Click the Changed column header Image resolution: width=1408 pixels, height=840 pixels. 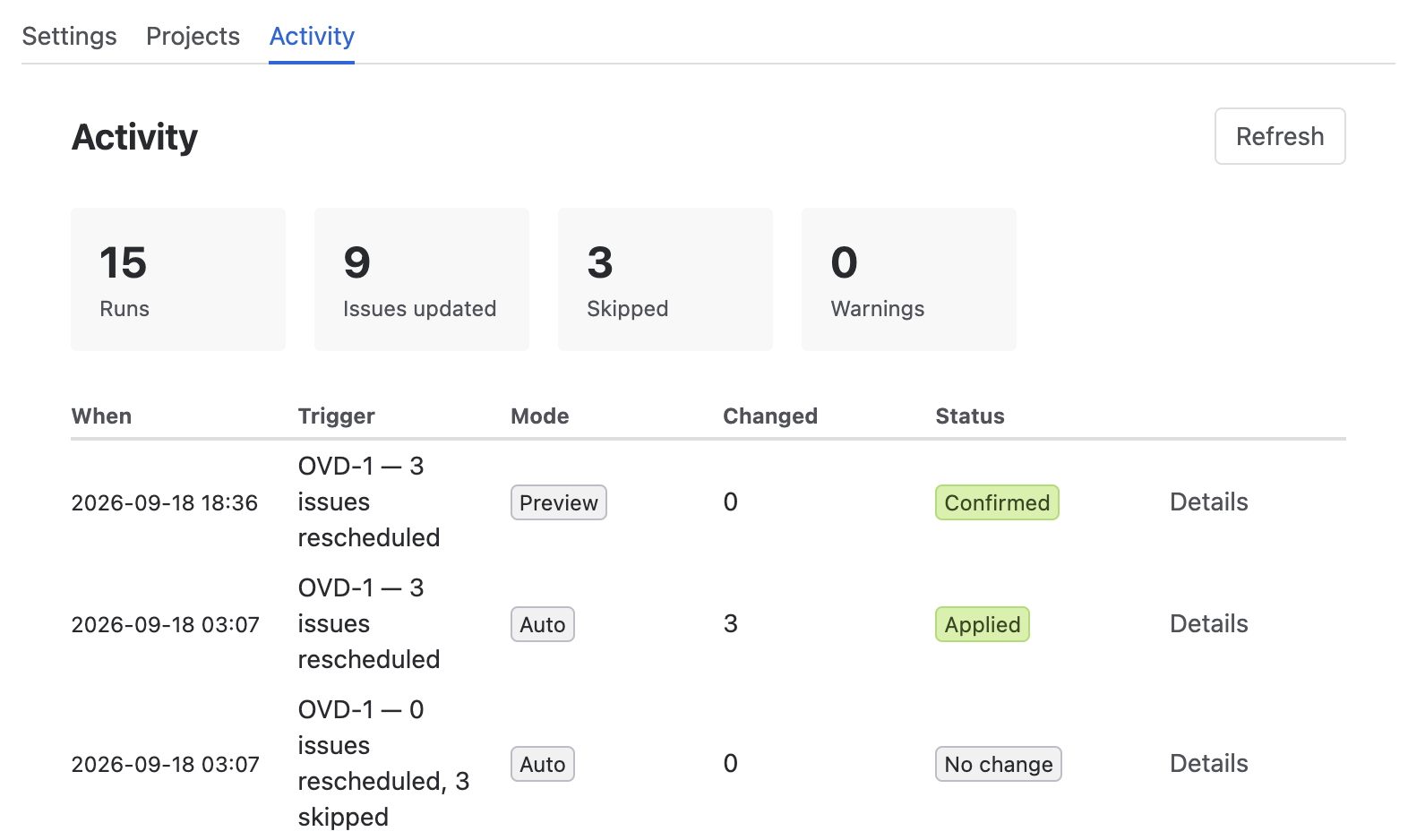pyautogui.click(x=770, y=416)
